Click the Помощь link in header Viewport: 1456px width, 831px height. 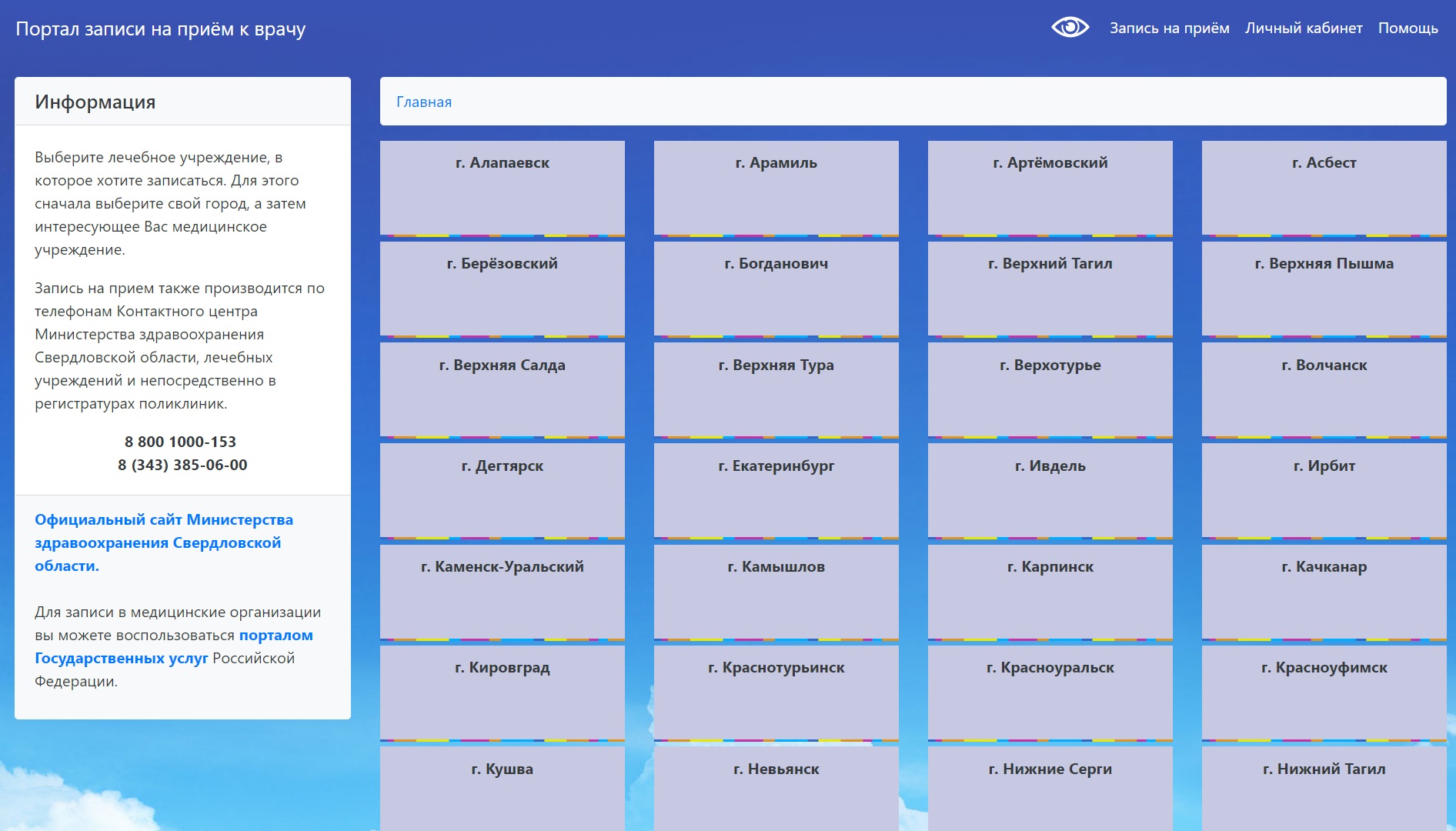(x=1408, y=28)
